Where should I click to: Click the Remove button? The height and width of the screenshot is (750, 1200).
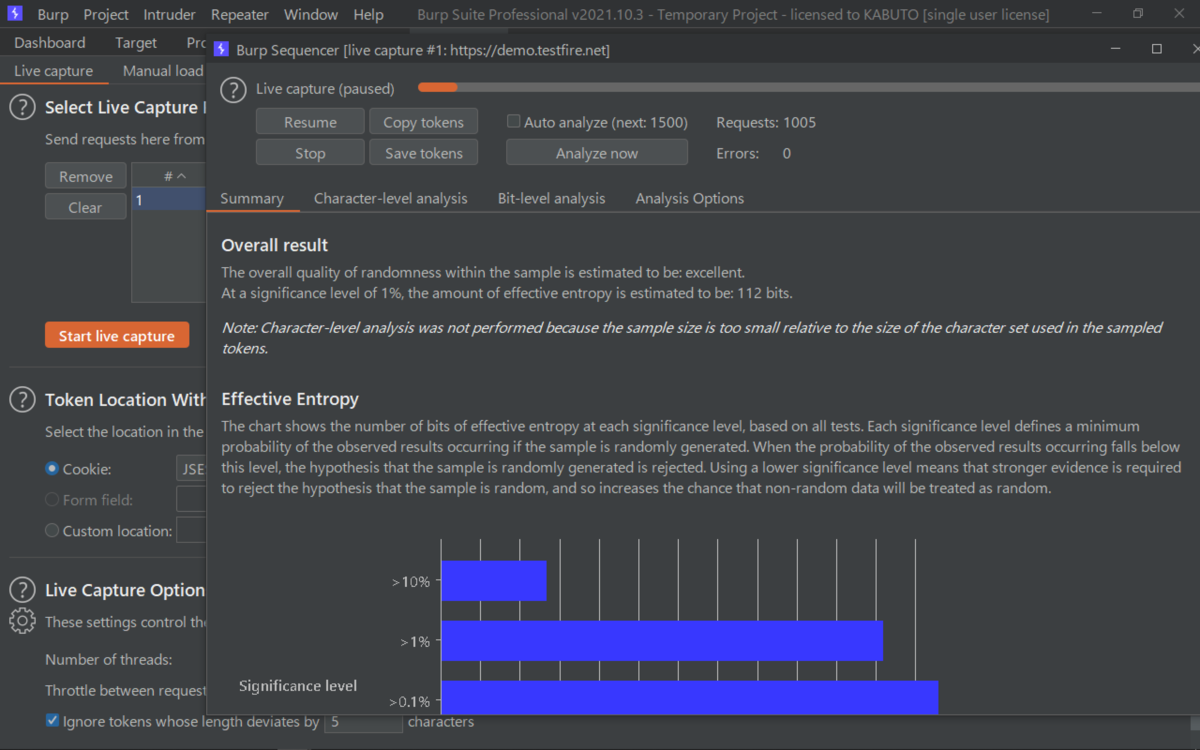(x=86, y=176)
